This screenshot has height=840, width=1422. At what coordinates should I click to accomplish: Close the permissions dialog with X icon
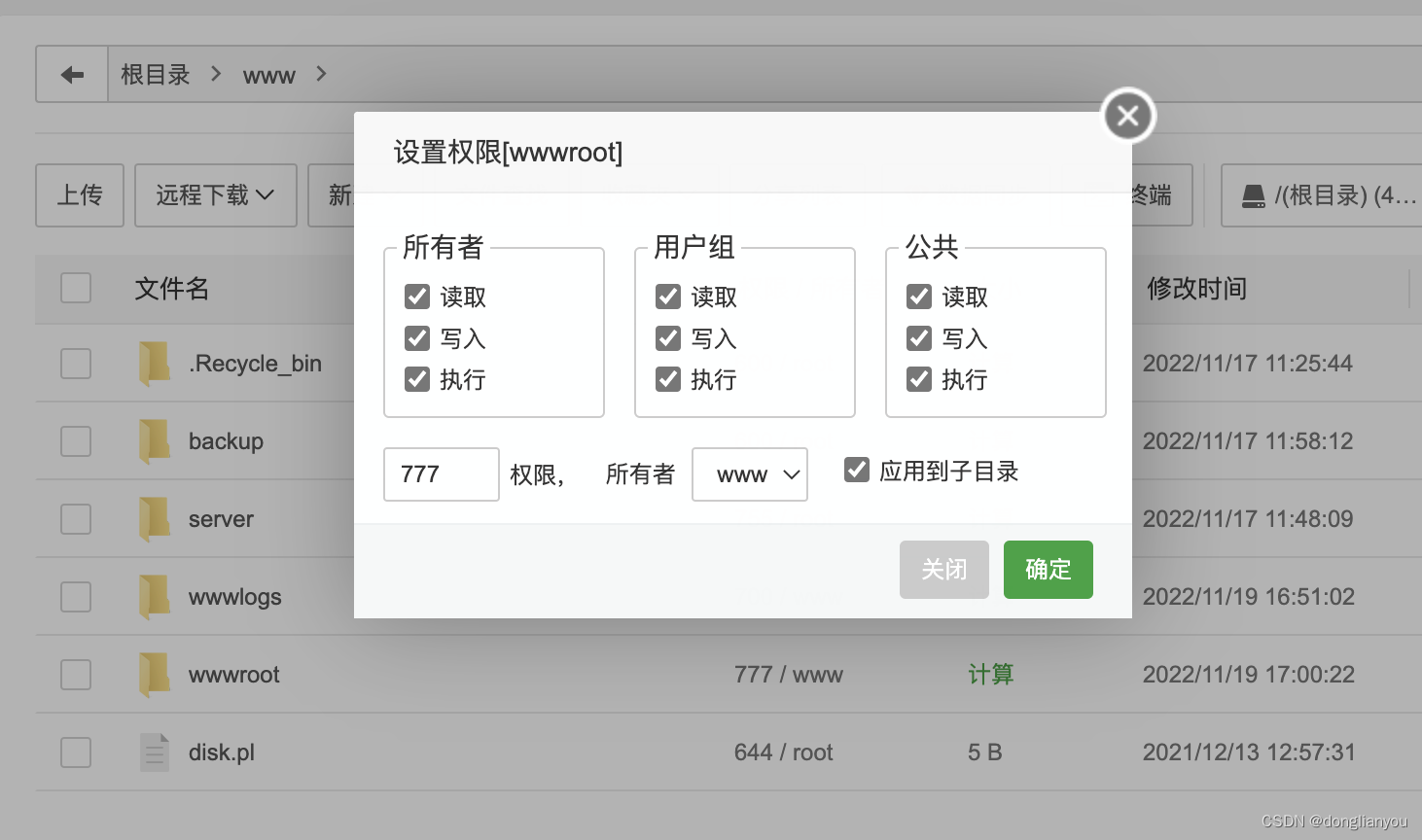coord(1128,116)
